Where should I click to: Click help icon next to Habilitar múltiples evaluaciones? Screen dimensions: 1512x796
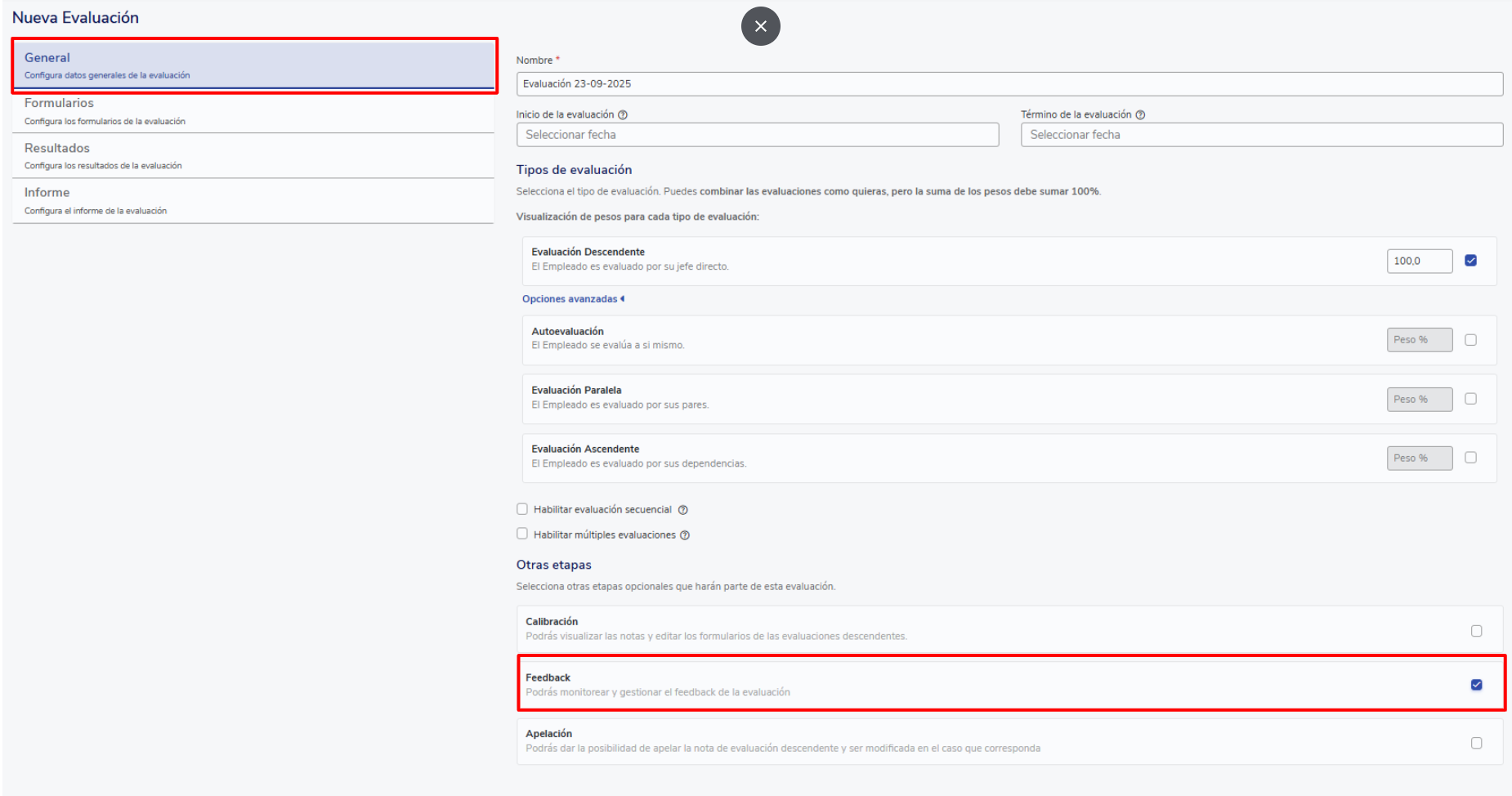685,535
